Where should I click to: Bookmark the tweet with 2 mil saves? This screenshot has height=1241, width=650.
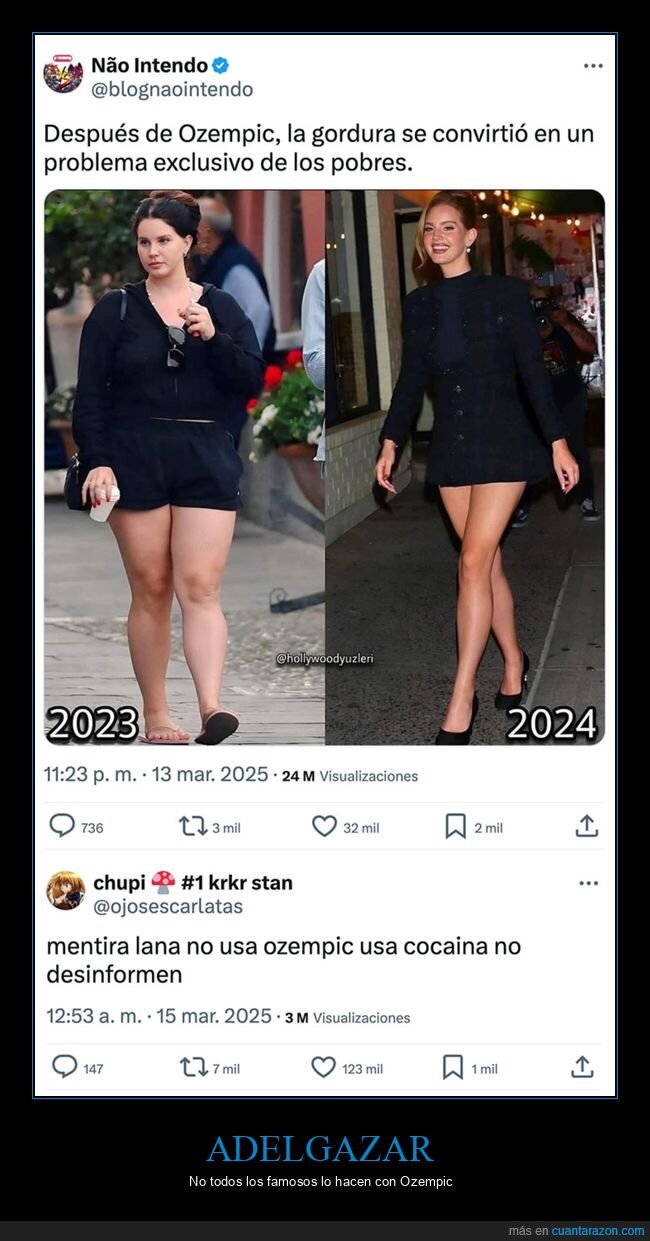point(456,826)
